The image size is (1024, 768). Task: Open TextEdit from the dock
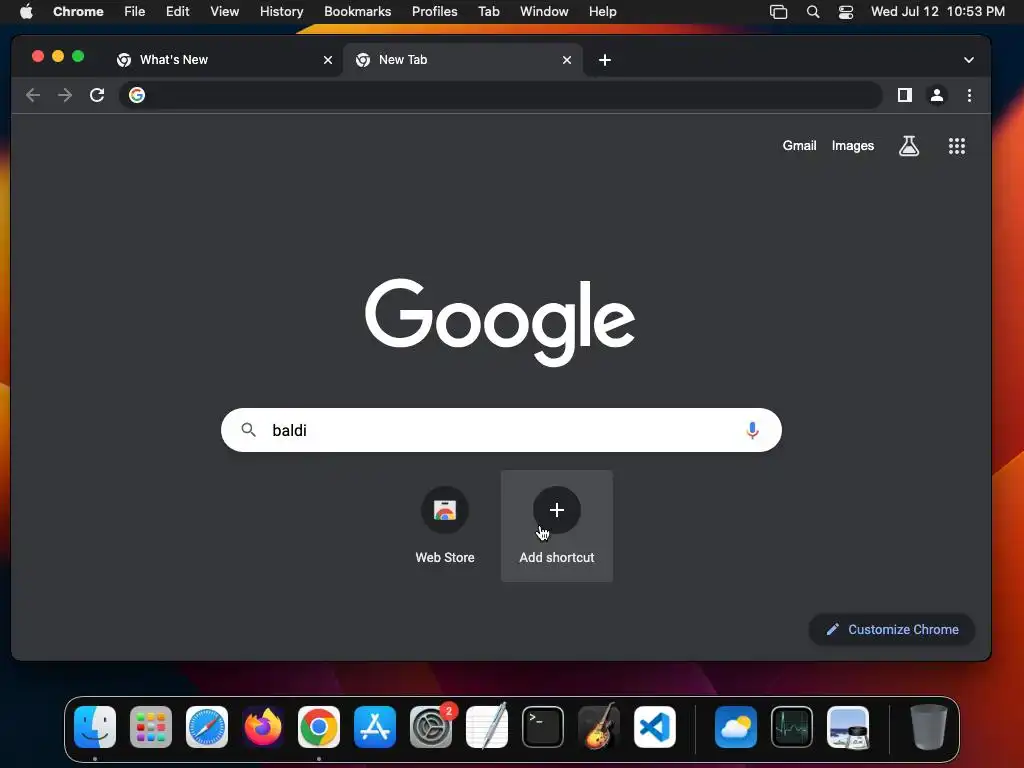click(x=487, y=727)
